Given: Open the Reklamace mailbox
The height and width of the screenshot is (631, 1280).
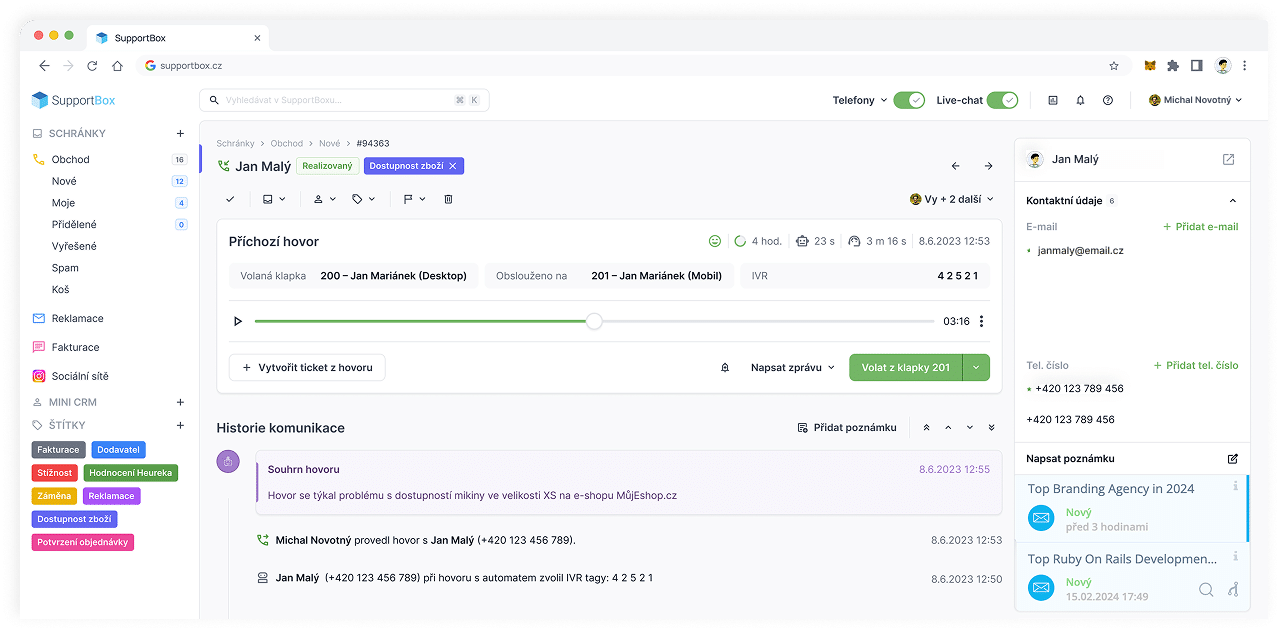Looking at the screenshot, I should 77,318.
